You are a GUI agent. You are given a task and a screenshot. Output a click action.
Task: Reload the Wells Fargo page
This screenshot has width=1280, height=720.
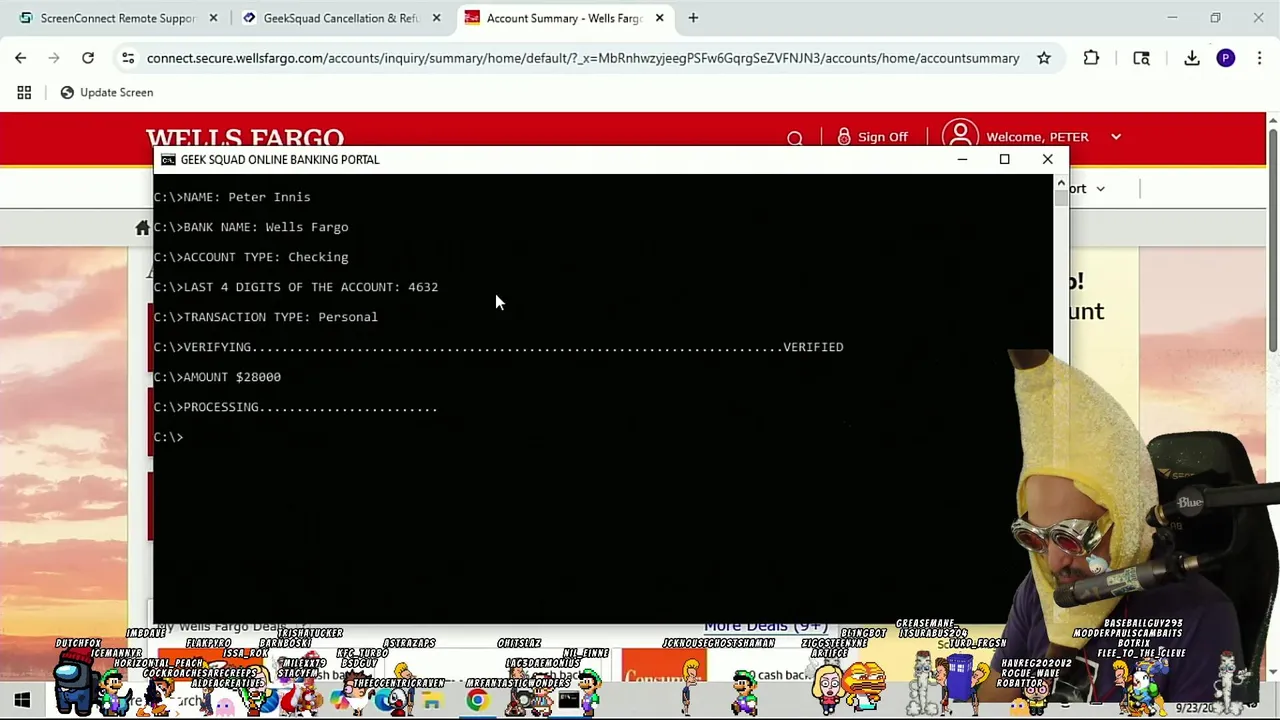[88, 58]
